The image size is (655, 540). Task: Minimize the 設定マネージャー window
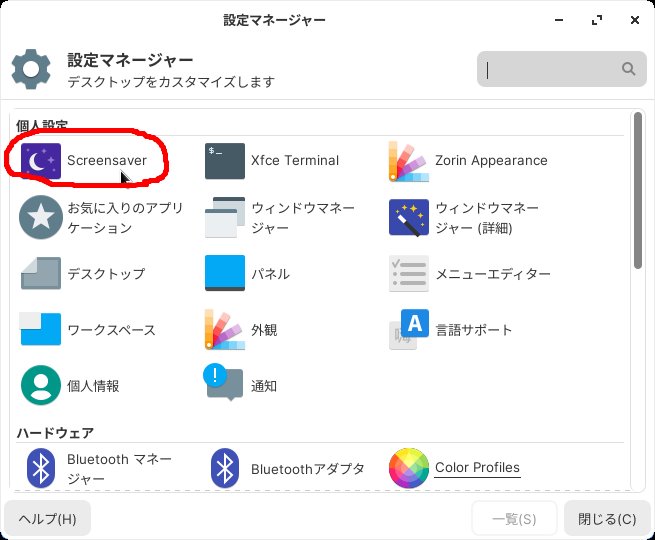[x=559, y=20]
